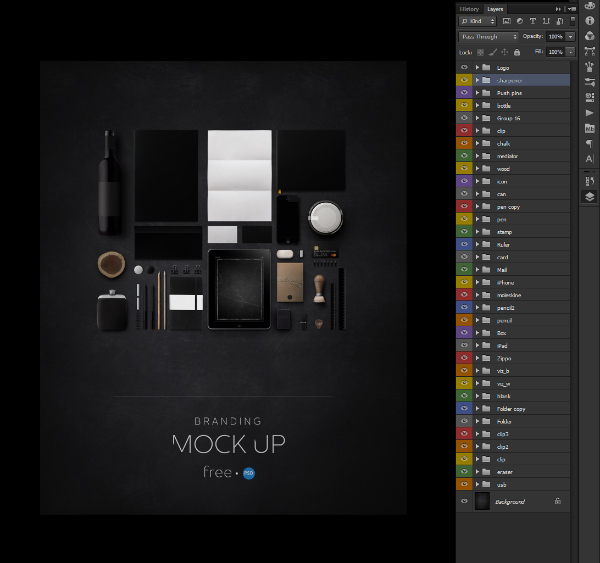The height and width of the screenshot is (563, 600).
Task: Click the lock all padlock icon
Action: coord(516,51)
